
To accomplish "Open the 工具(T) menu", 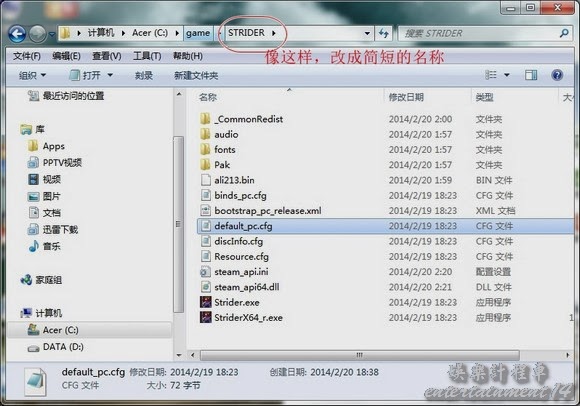I will pos(147,56).
